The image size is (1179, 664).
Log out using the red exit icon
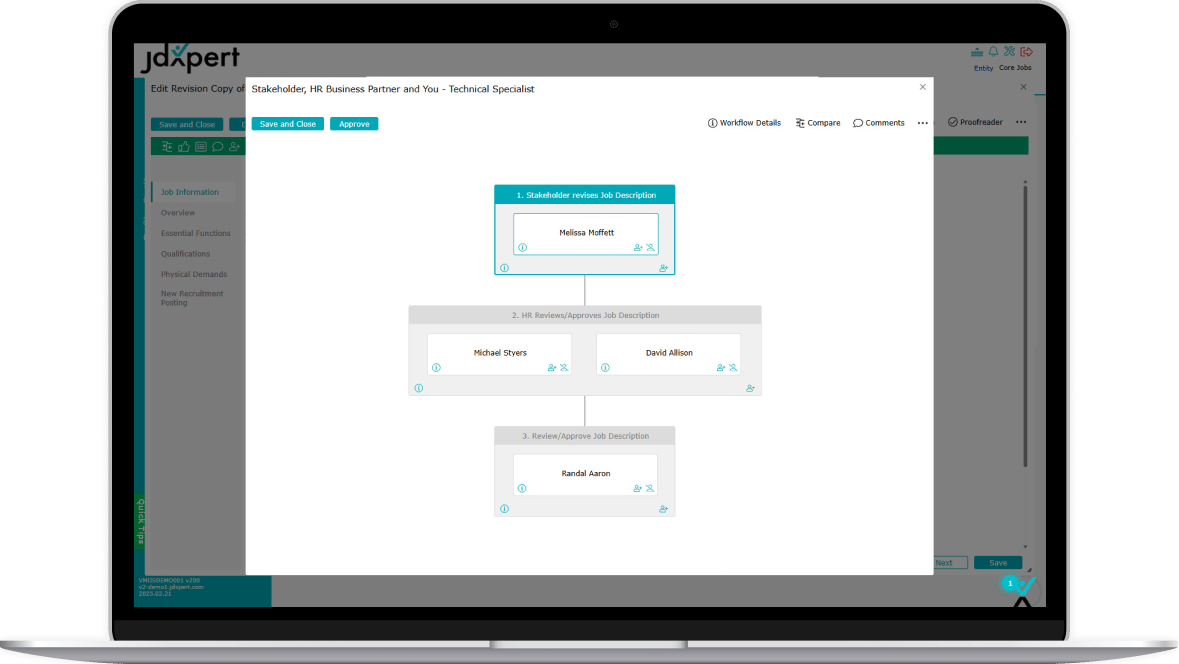tap(1025, 50)
